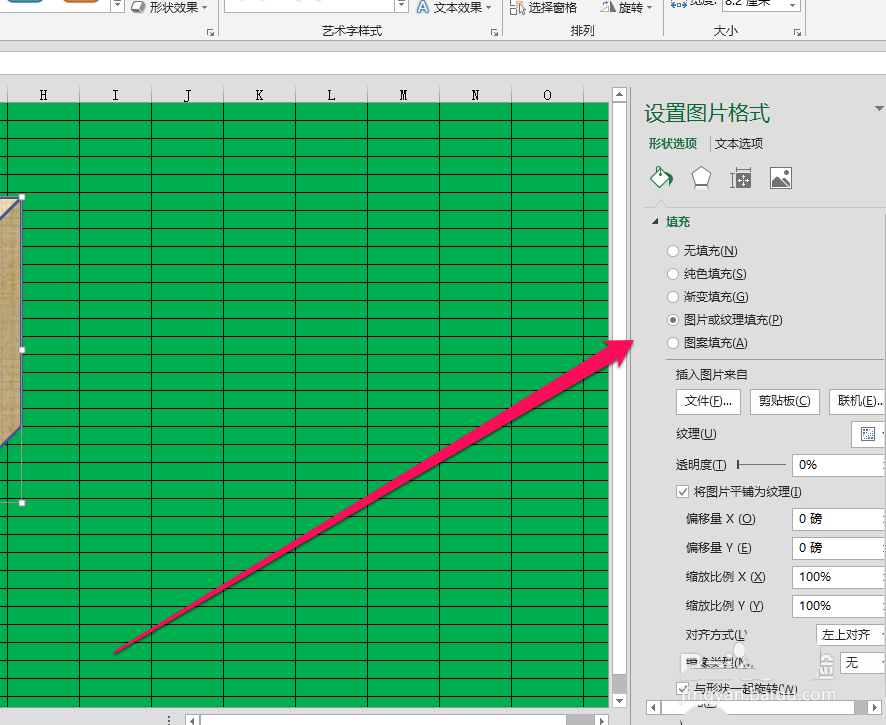Uncheck 与形状一起旋转 checkbox
This screenshot has height=725, width=886.
(x=683, y=689)
